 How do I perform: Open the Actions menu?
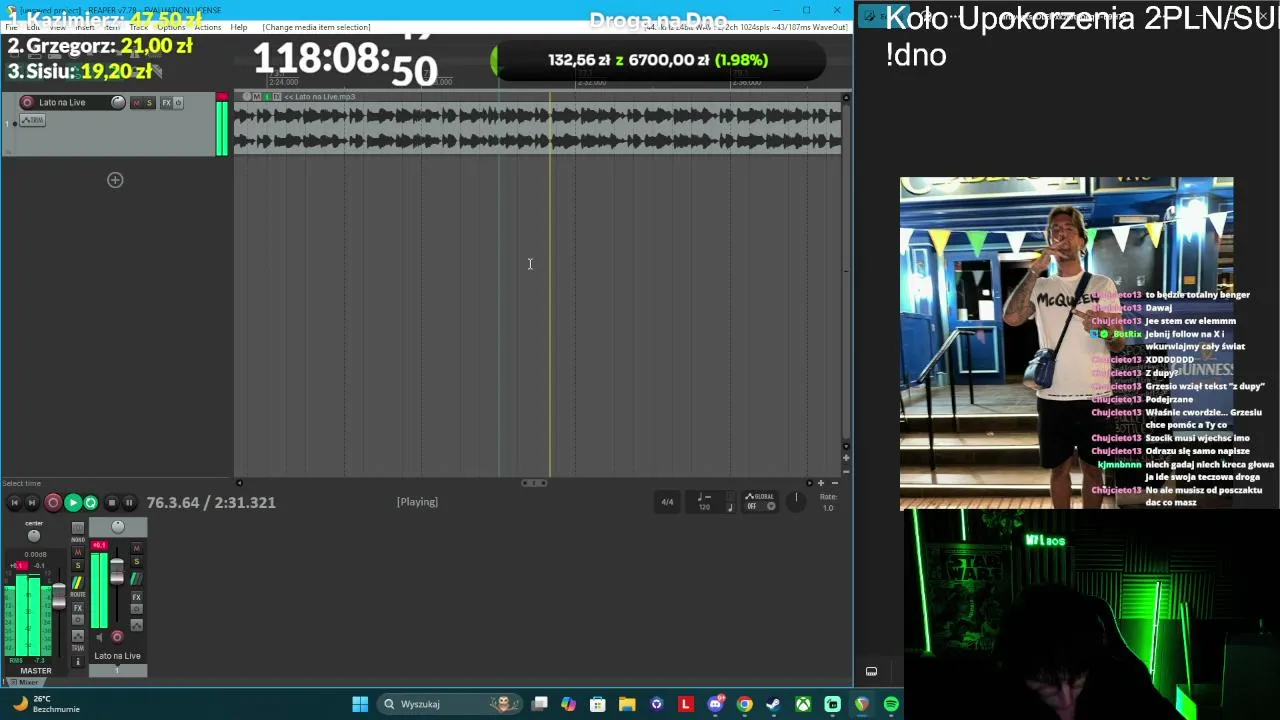point(207,27)
